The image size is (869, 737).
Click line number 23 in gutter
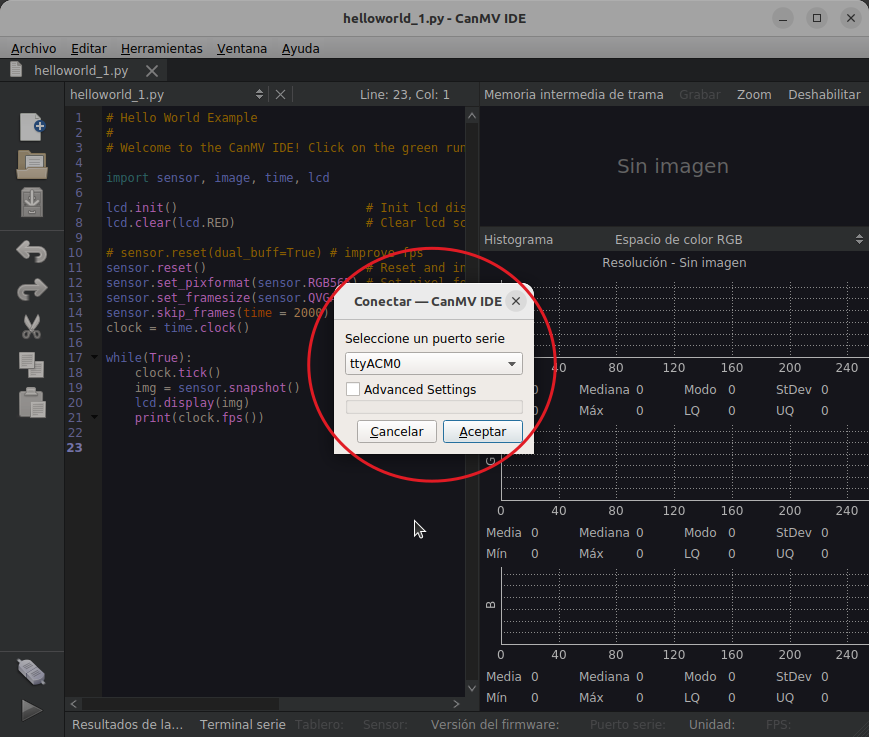pyautogui.click(x=75, y=447)
